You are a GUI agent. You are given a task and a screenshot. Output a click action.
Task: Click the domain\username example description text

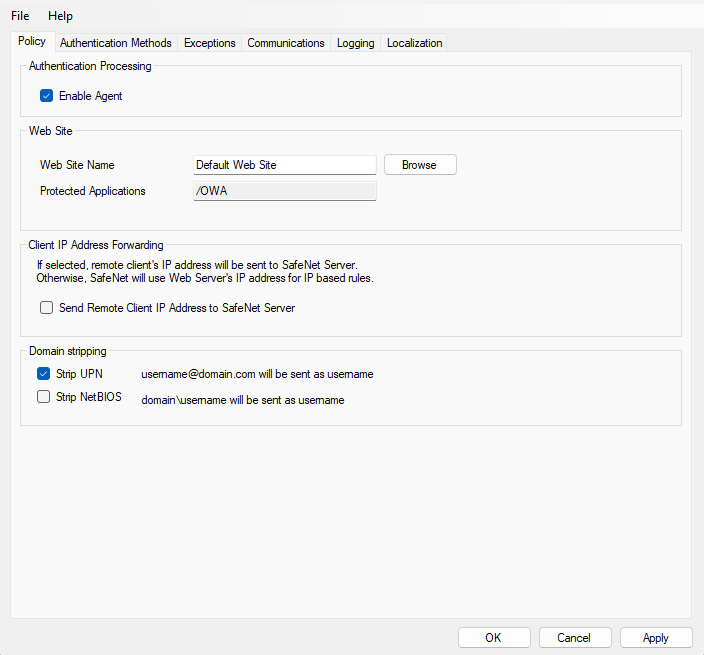click(242, 400)
